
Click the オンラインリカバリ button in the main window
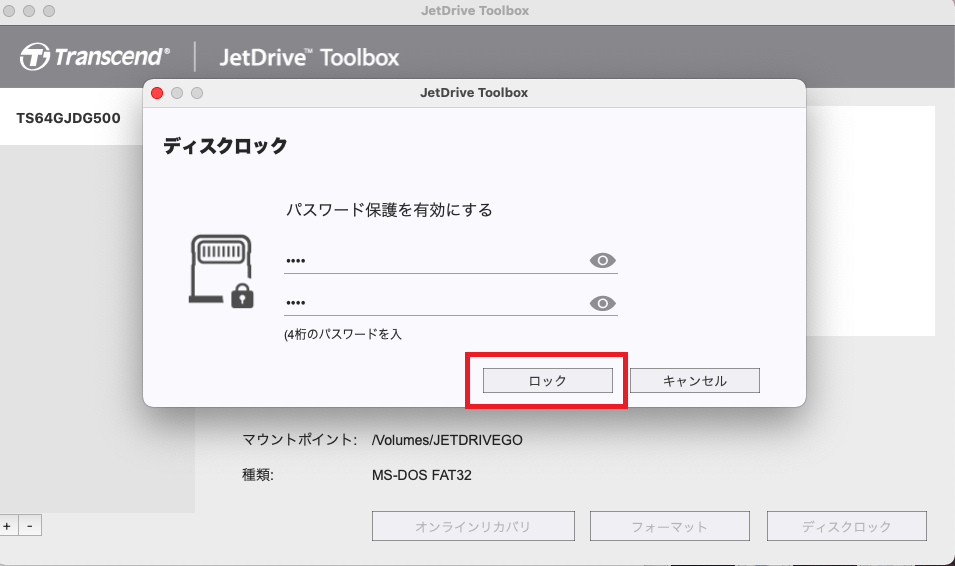tap(473, 526)
